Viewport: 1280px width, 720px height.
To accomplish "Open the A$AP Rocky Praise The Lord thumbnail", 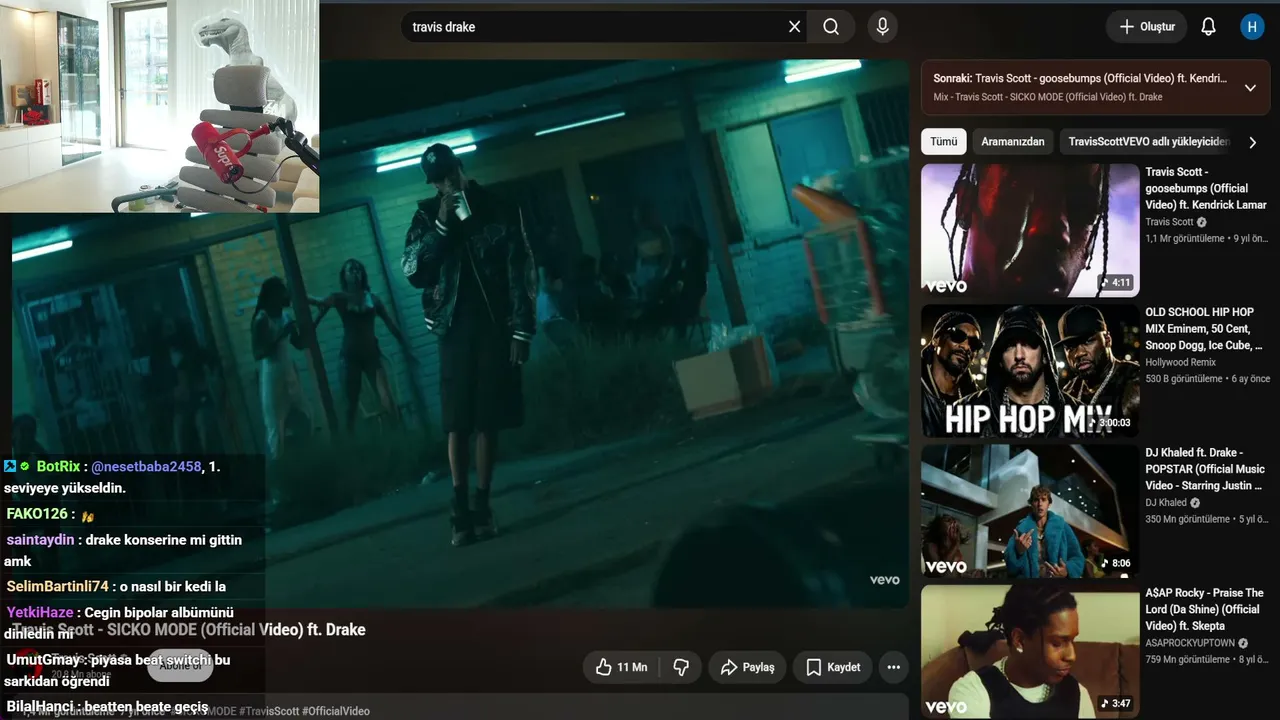I will [x=1030, y=651].
